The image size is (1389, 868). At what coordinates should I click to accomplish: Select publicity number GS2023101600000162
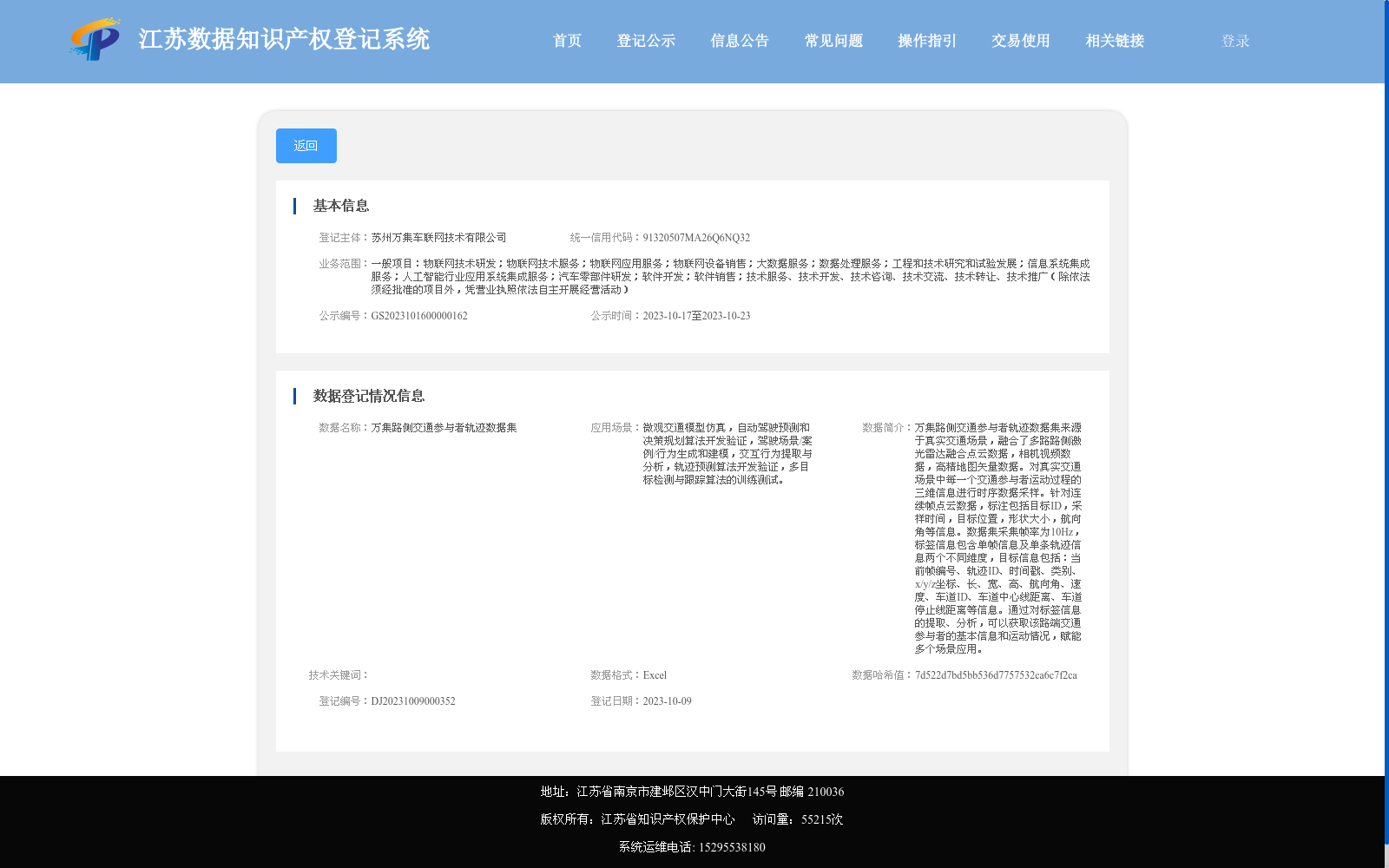419,316
